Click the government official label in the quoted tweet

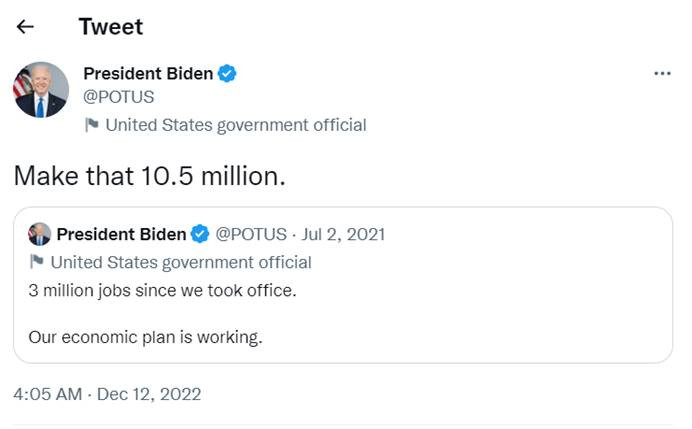181,262
